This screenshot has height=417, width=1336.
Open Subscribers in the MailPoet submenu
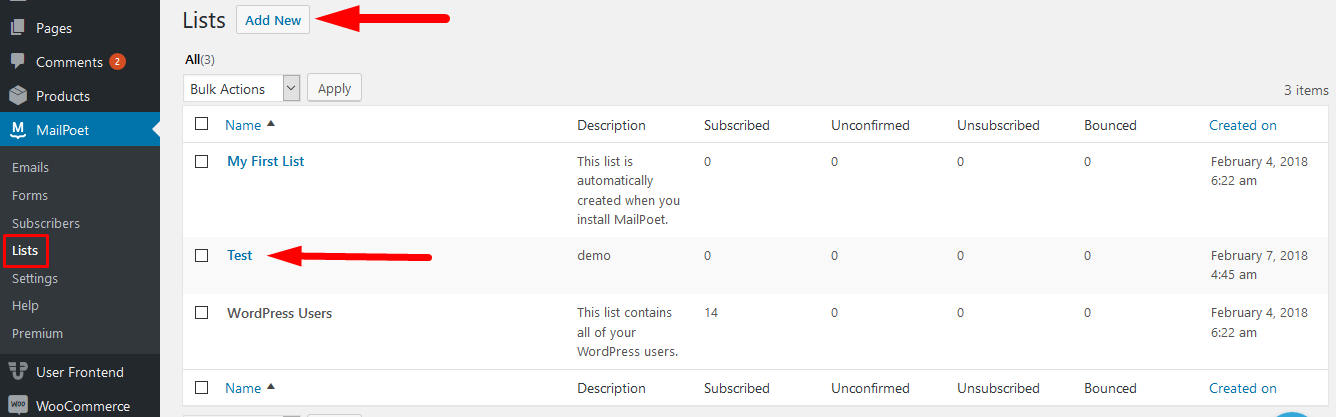pyautogui.click(x=46, y=223)
